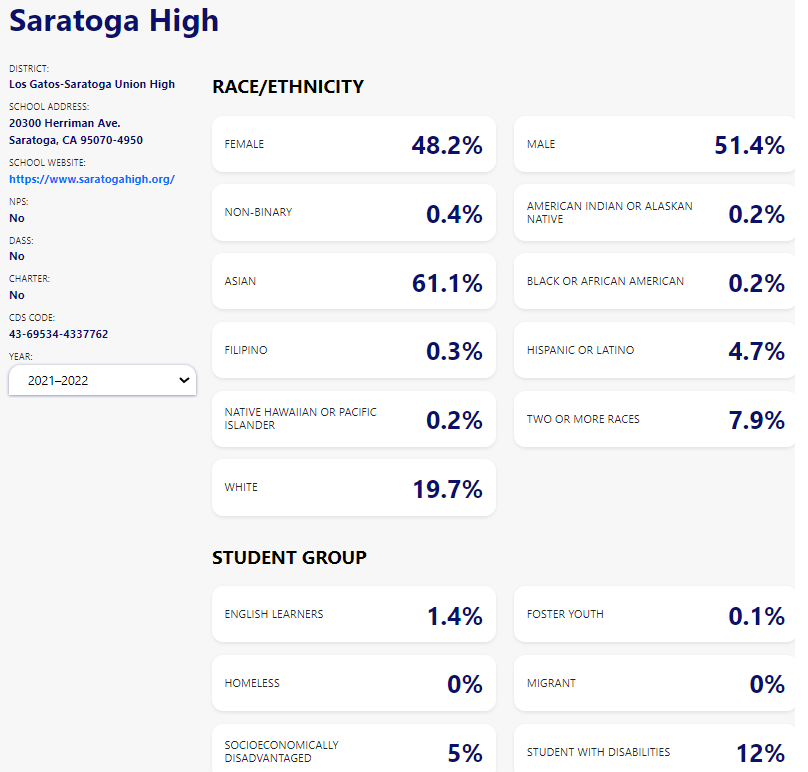
Task: Open the saratogahigh.org school website link
Action: click(92, 179)
